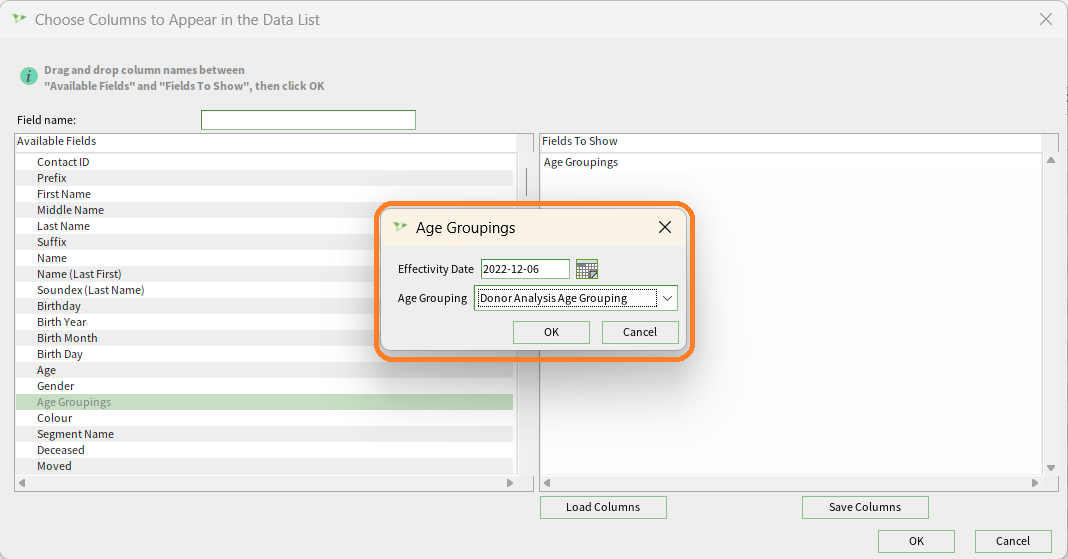Image resolution: width=1068 pixels, height=559 pixels.
Task: Select Age Groupings in Fields To Show
Action: coord(581,162)
